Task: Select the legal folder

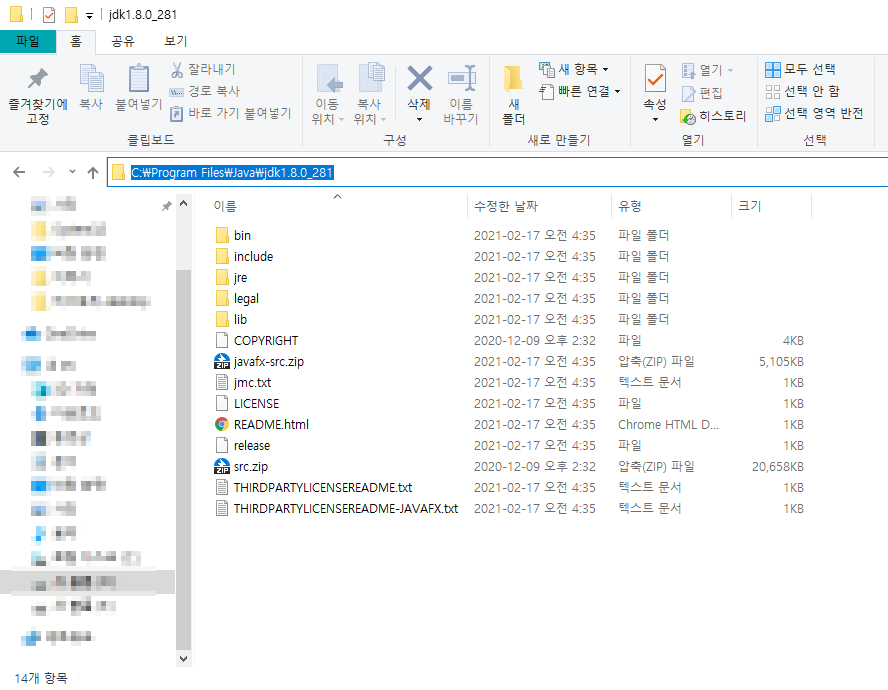Action: click(246, 299)
